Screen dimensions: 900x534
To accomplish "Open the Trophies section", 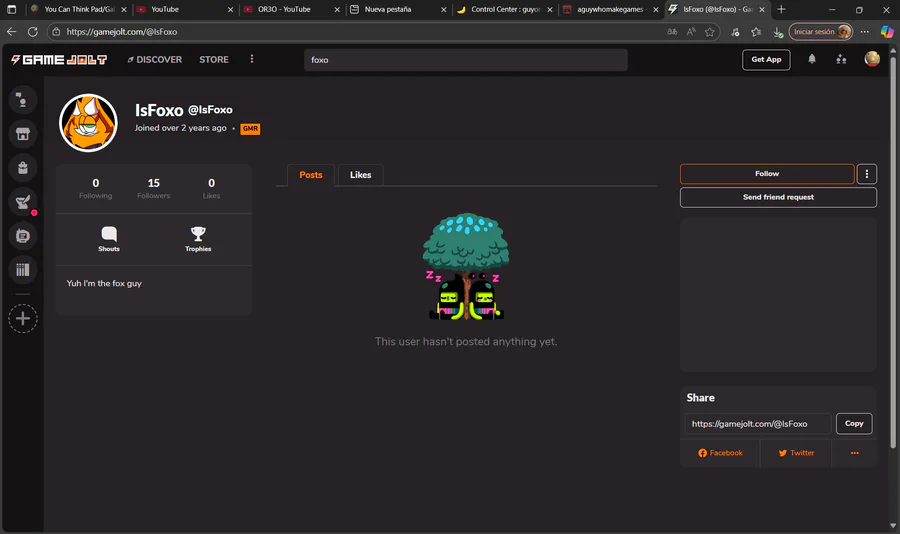I will point(198,239).
